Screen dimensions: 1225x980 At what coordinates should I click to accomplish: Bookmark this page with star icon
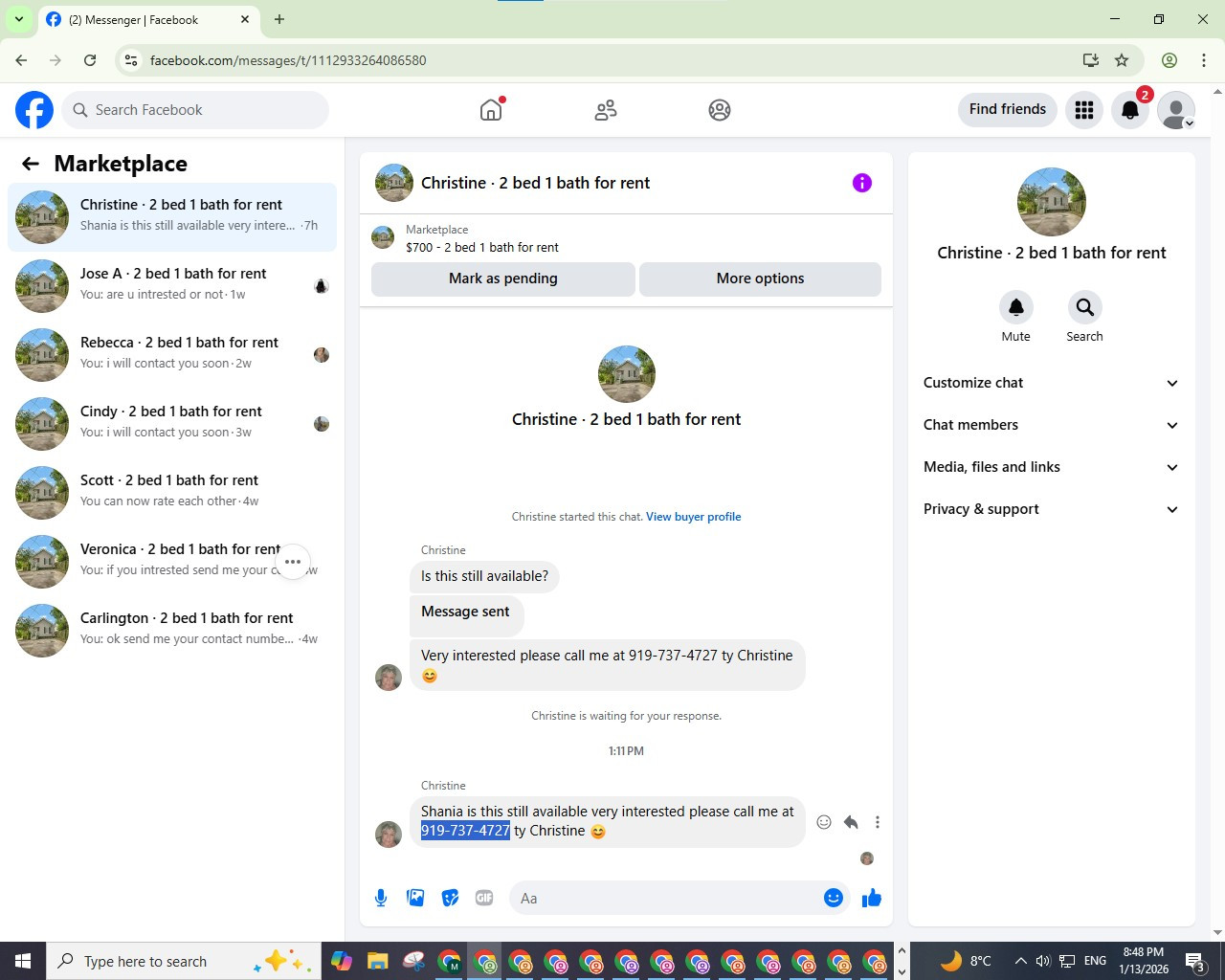click(x=1122, y=60)
